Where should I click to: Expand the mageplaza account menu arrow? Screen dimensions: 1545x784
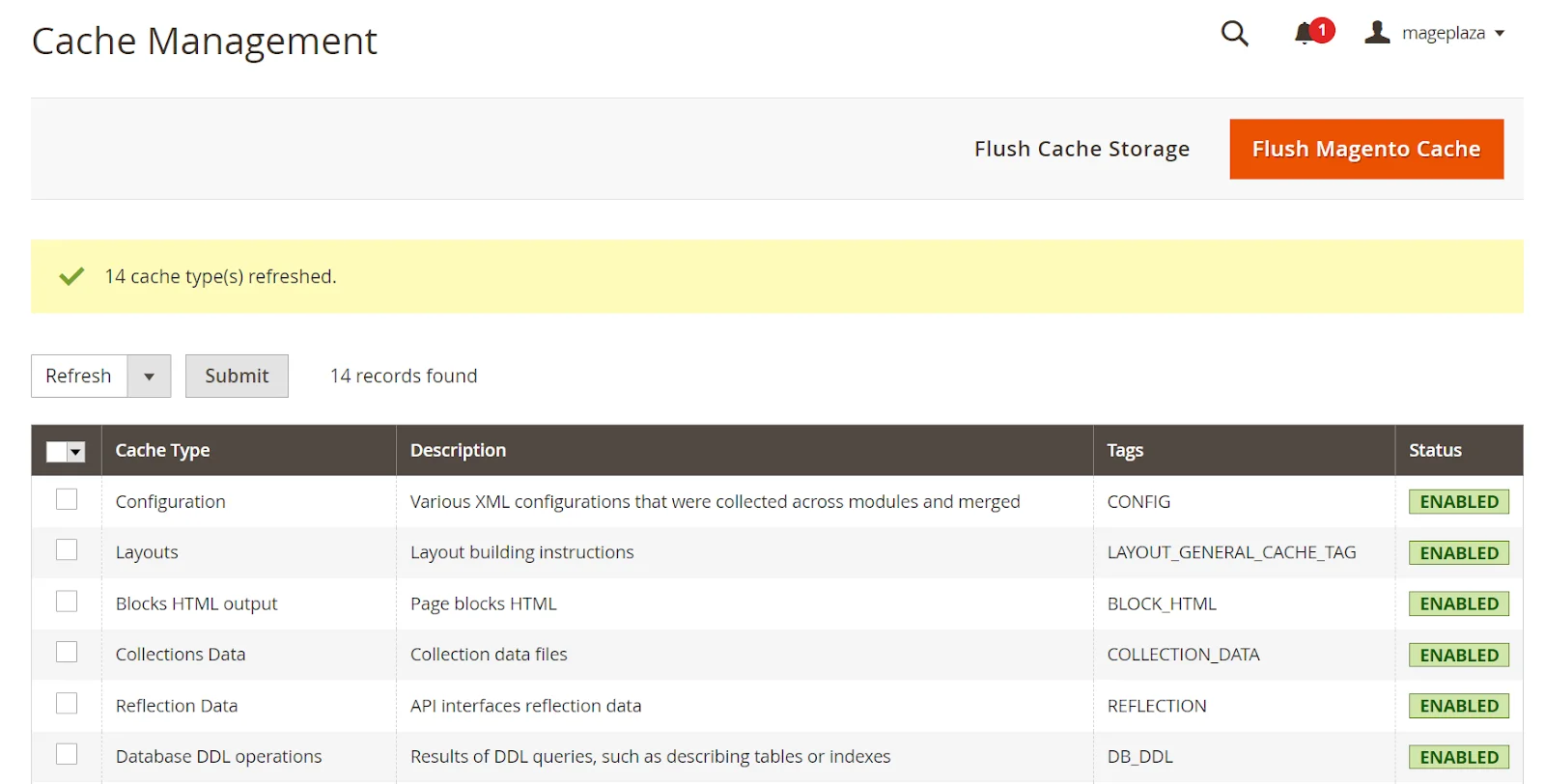(1500, 34)
